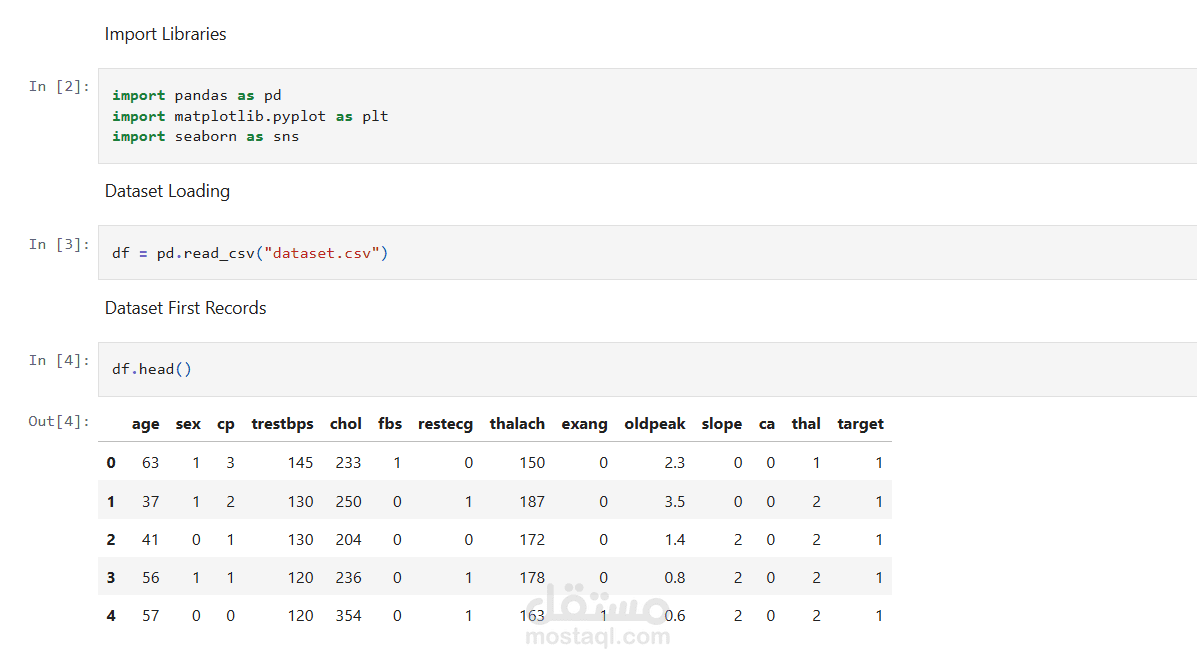This screenshot has height=662, width=1197.
Task: Click row index 0 in the dataframe
Action: point(111,463)
